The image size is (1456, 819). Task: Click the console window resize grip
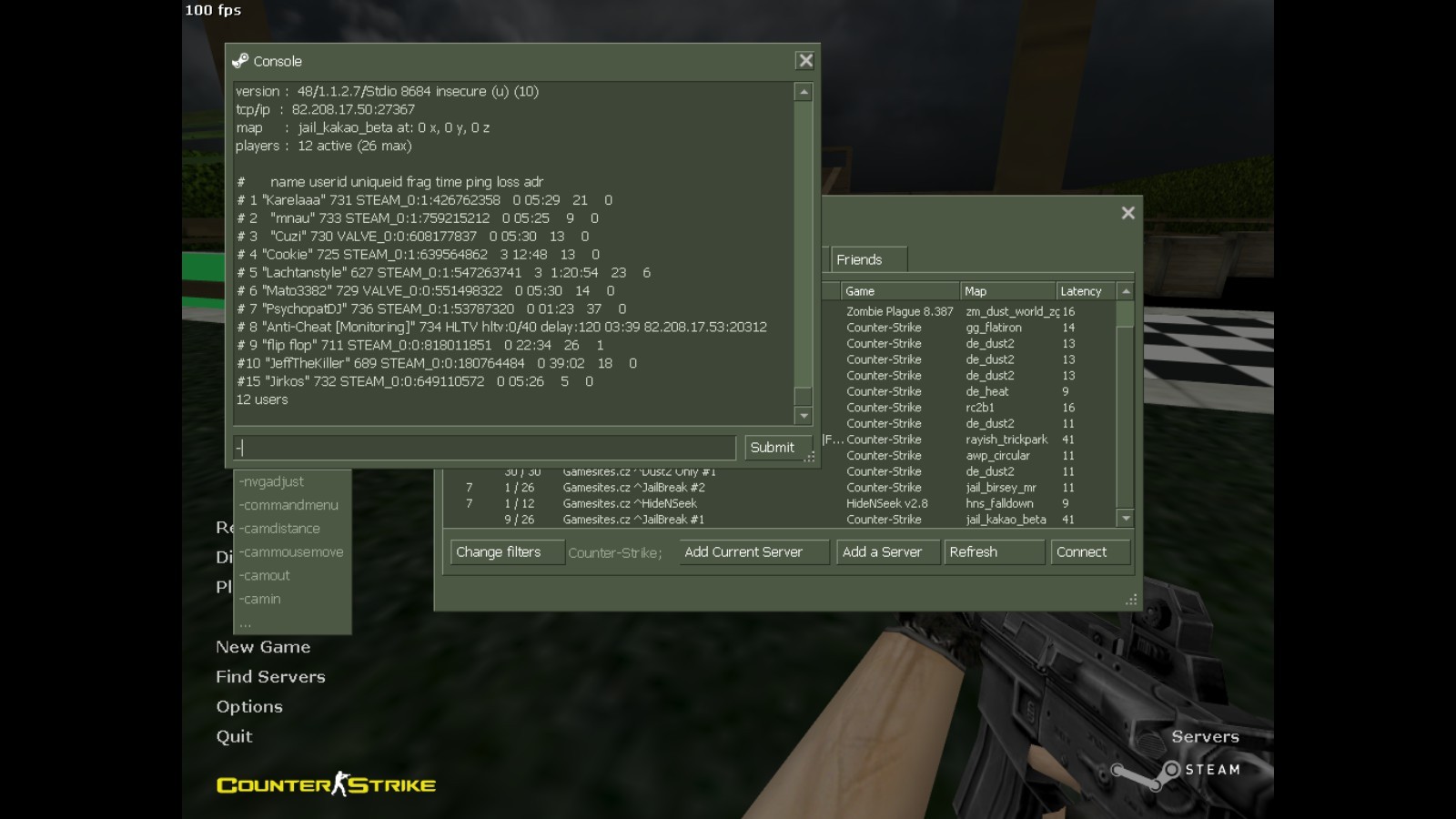point(809,458)
